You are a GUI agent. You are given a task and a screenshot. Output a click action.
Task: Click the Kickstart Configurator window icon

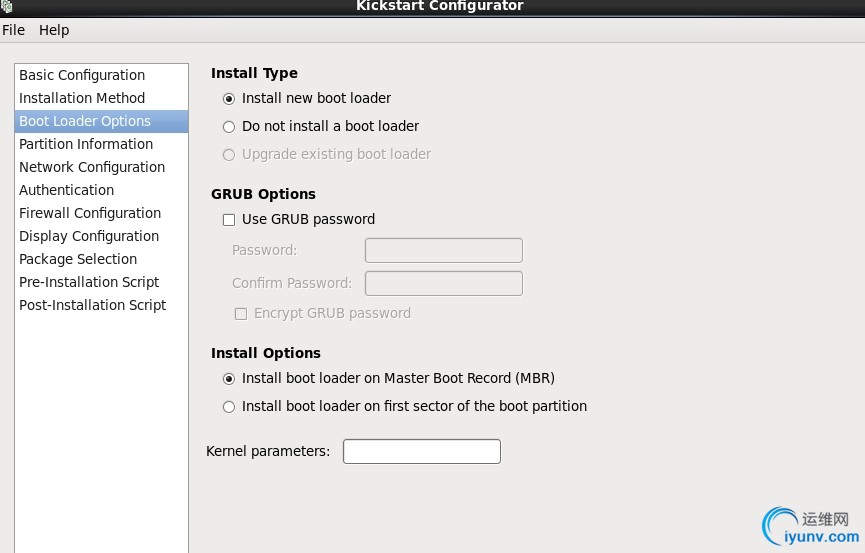(6, 6)
